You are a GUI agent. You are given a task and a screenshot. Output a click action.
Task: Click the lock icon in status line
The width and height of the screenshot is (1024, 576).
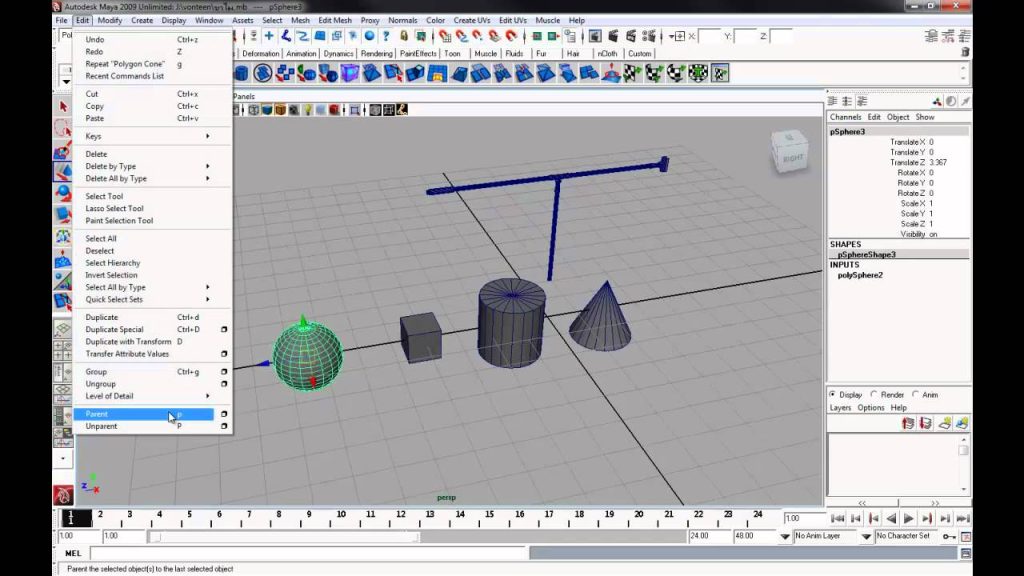tap(404, 36)
